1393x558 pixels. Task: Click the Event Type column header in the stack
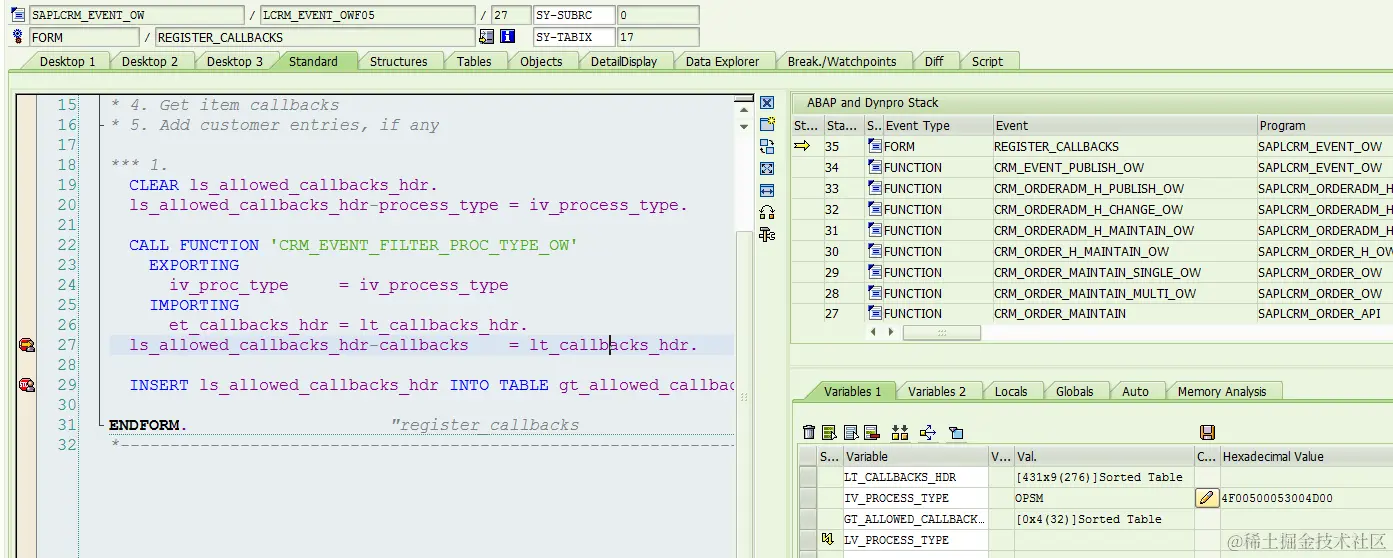(x=937, y=125)
